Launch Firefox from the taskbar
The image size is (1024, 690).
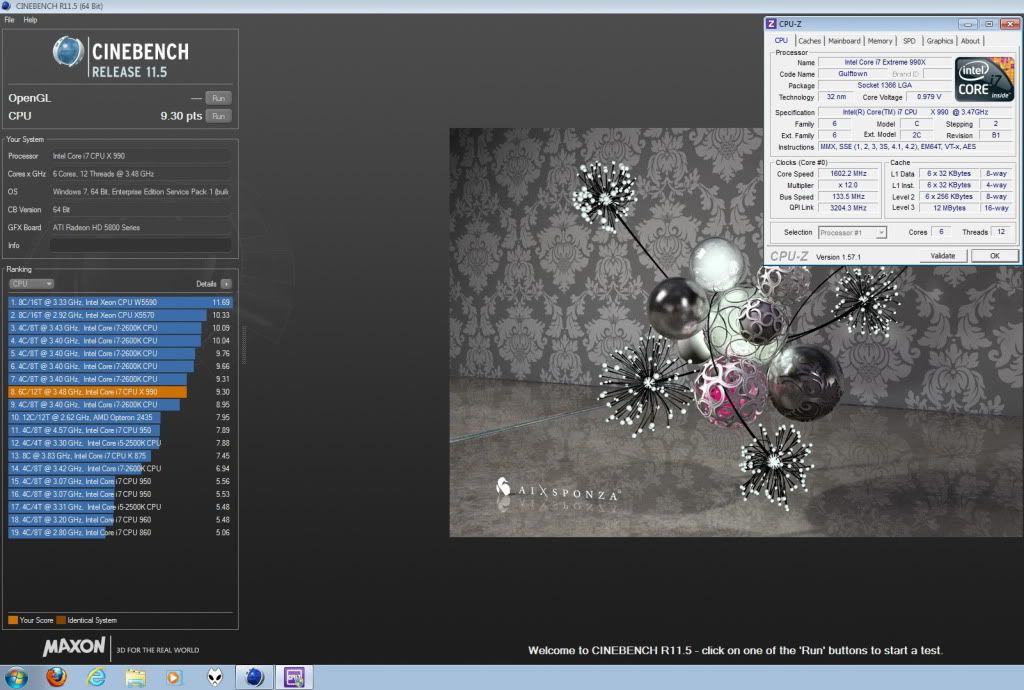click(57, 678)
